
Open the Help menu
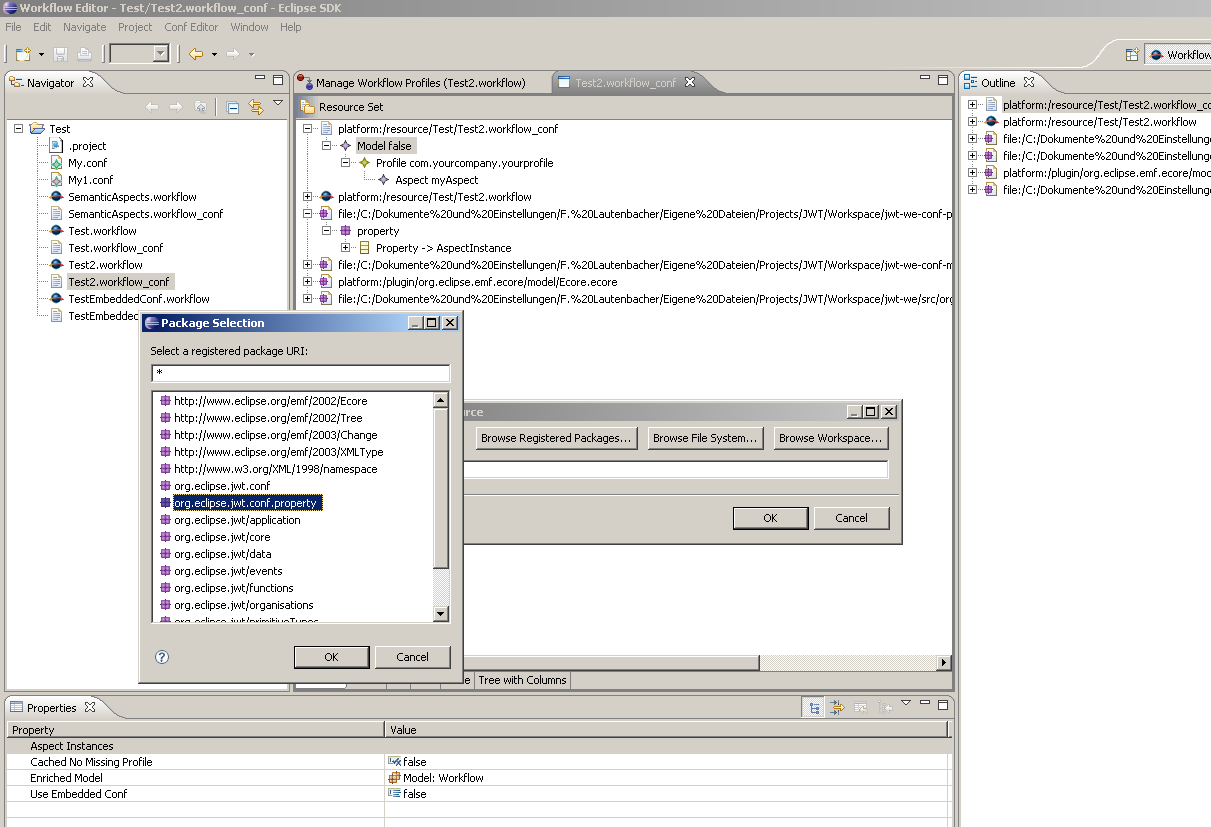point(291,27)
